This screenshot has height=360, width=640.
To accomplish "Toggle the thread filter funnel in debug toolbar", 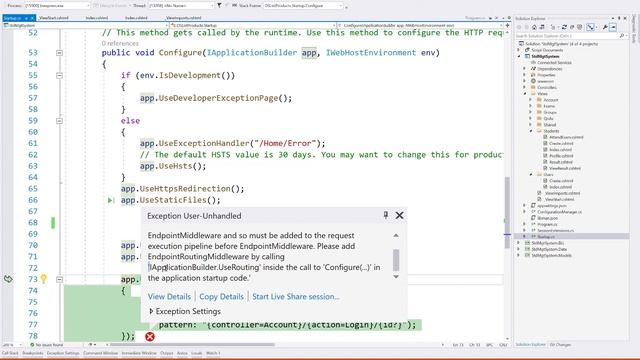I will tap(219, 6).
